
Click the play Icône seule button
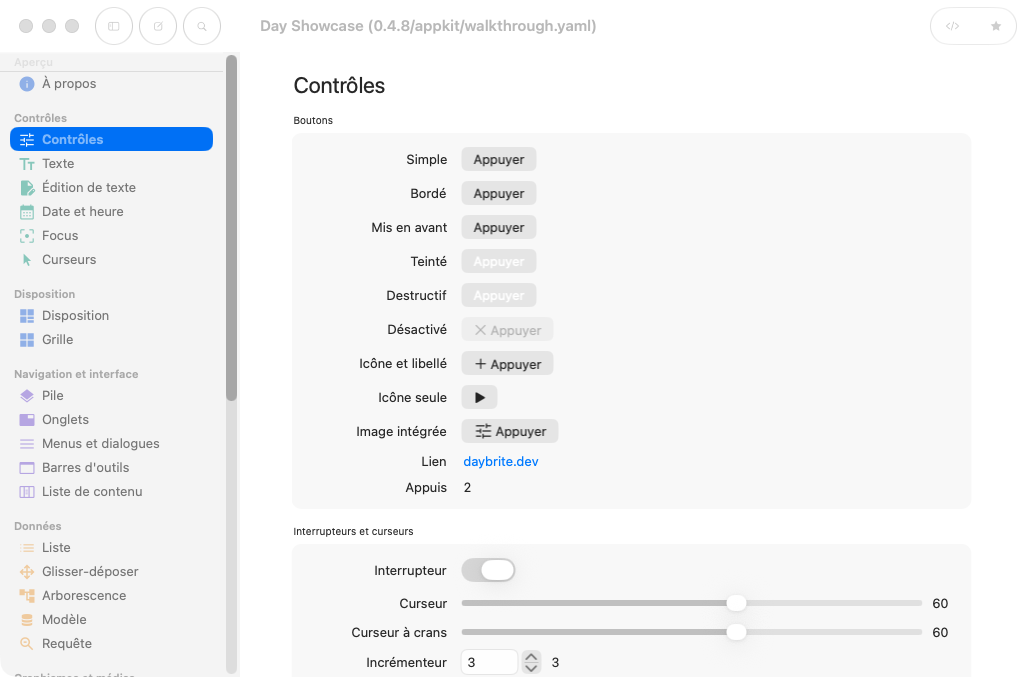pyautogui.click(x=479, y=398)
